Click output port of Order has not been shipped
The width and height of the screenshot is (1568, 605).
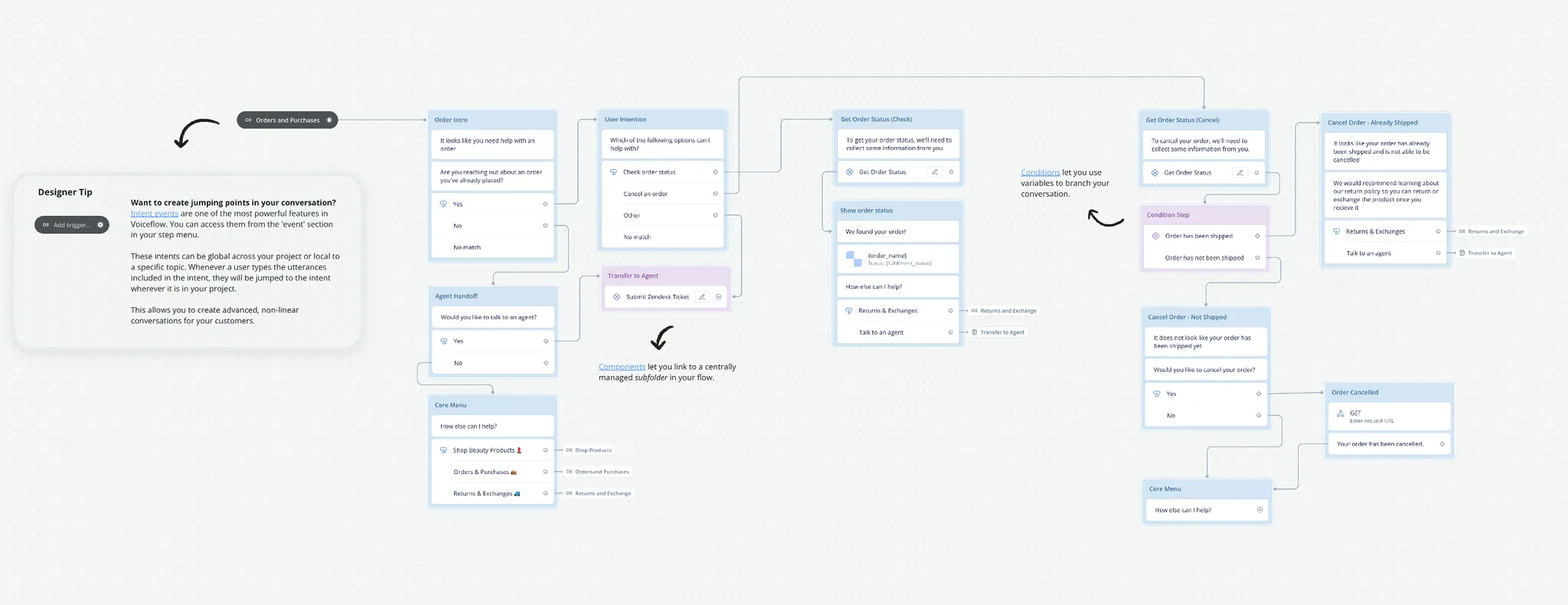click(x=1257, y=258)
